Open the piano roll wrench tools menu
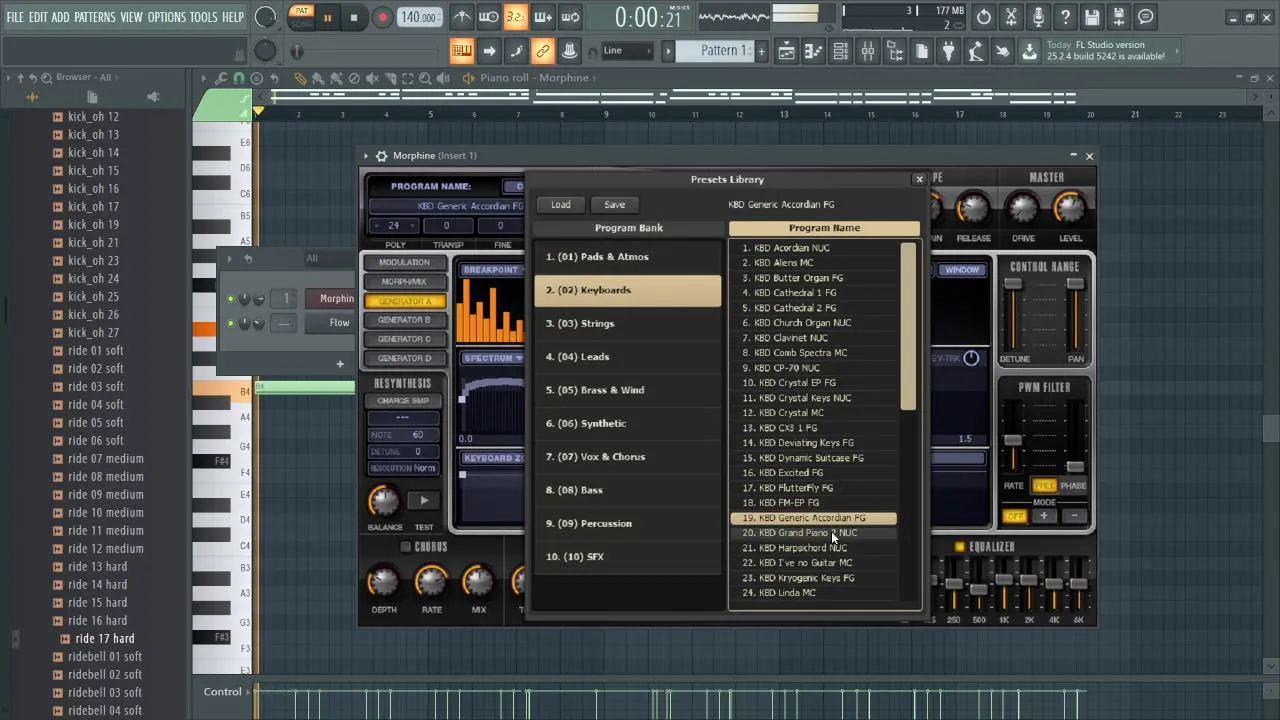Viewport: 1280px width, 720px height. [x=221, y=78]
